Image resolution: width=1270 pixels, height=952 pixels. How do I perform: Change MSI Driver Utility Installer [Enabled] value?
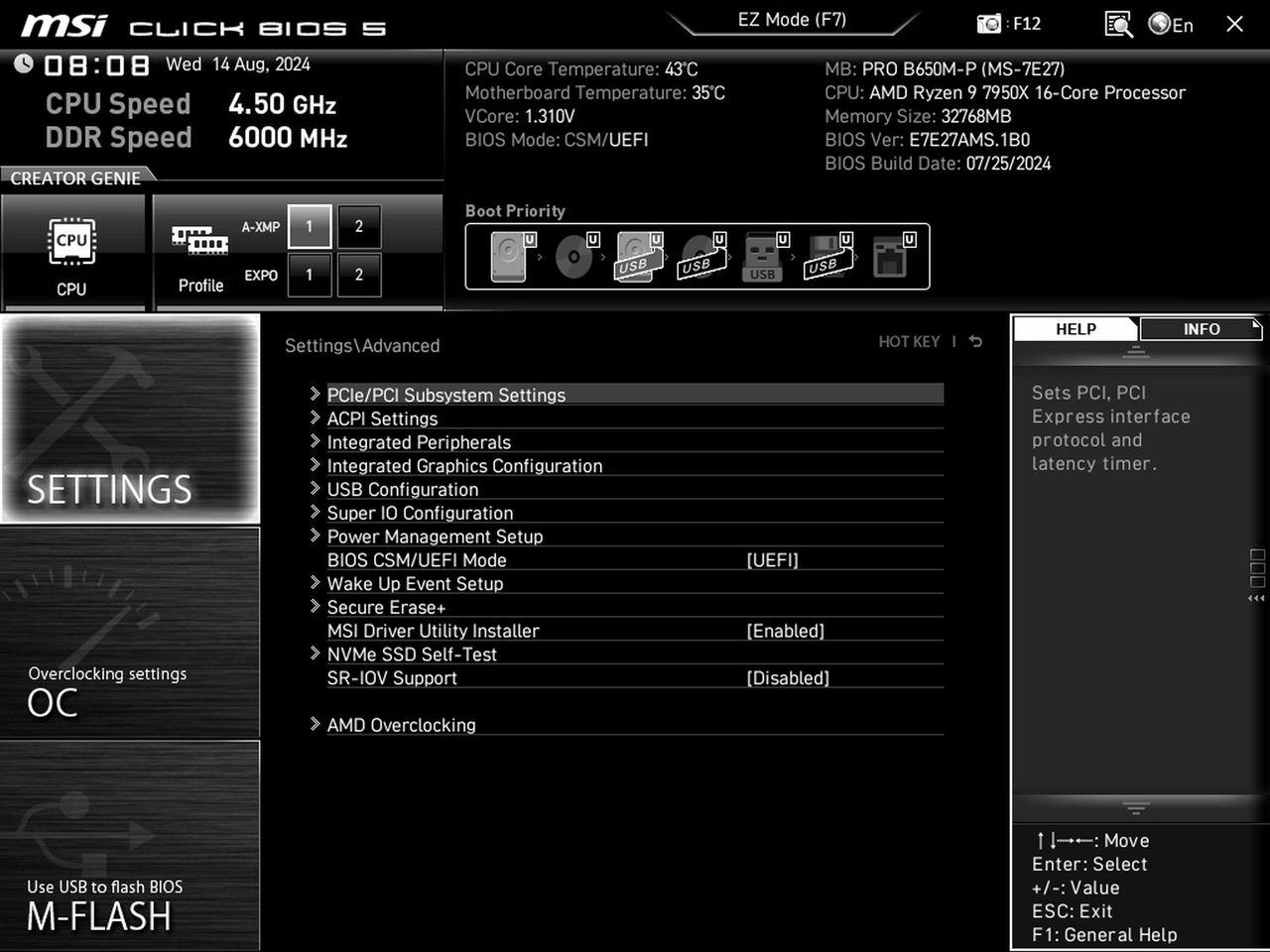(785, 631)
